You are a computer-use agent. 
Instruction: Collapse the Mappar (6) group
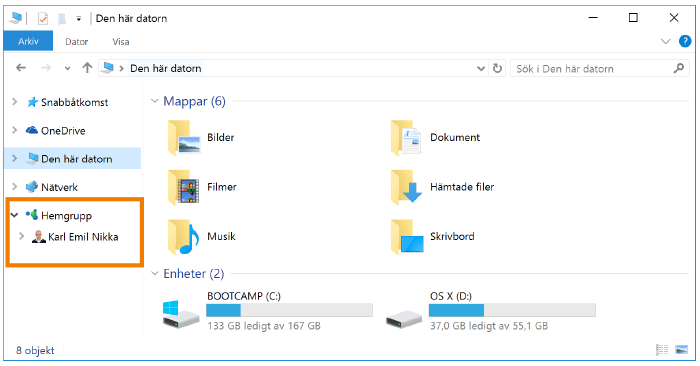click(154, 101)
